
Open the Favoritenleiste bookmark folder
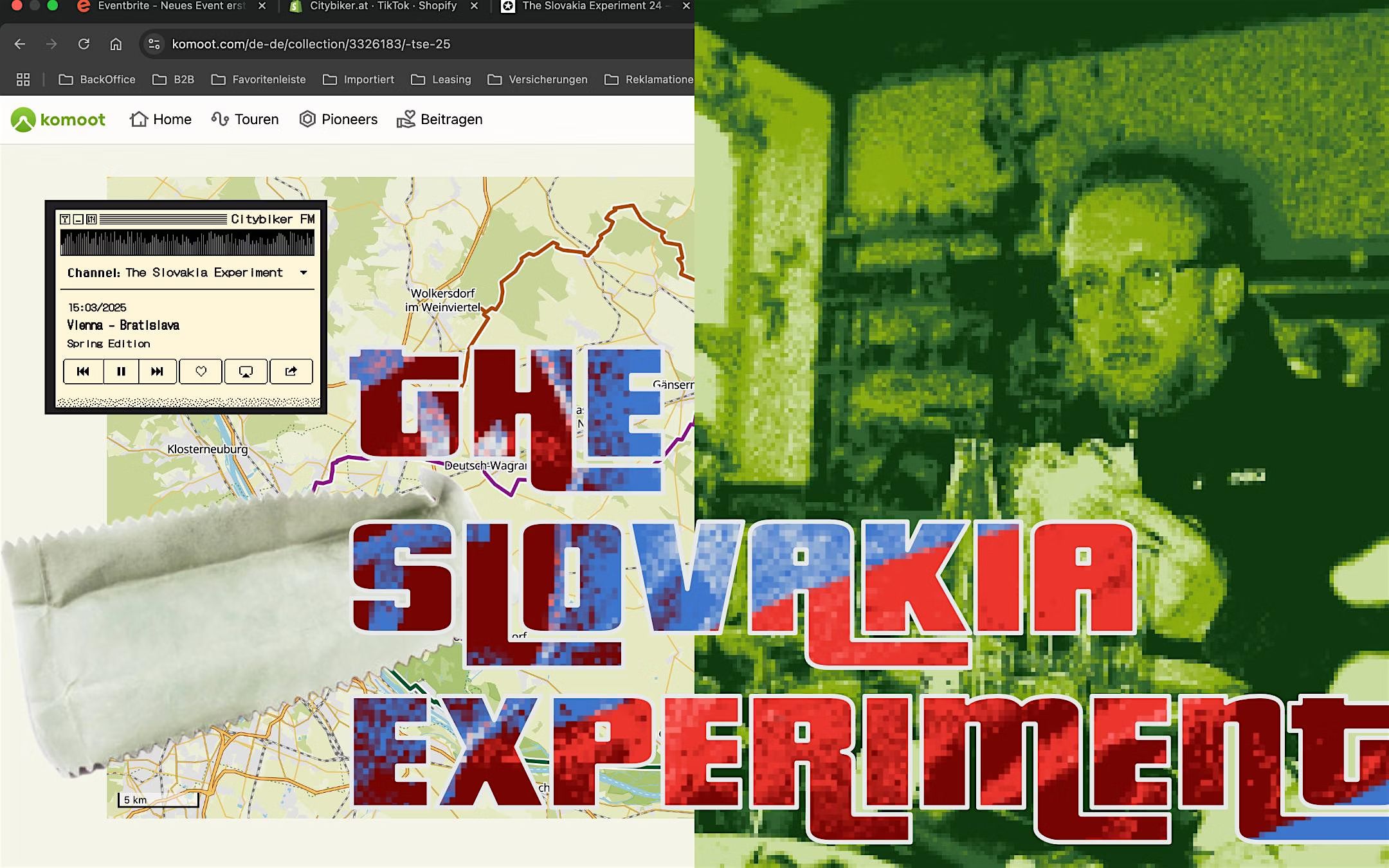pyautogui.click(x=259, y=79)
